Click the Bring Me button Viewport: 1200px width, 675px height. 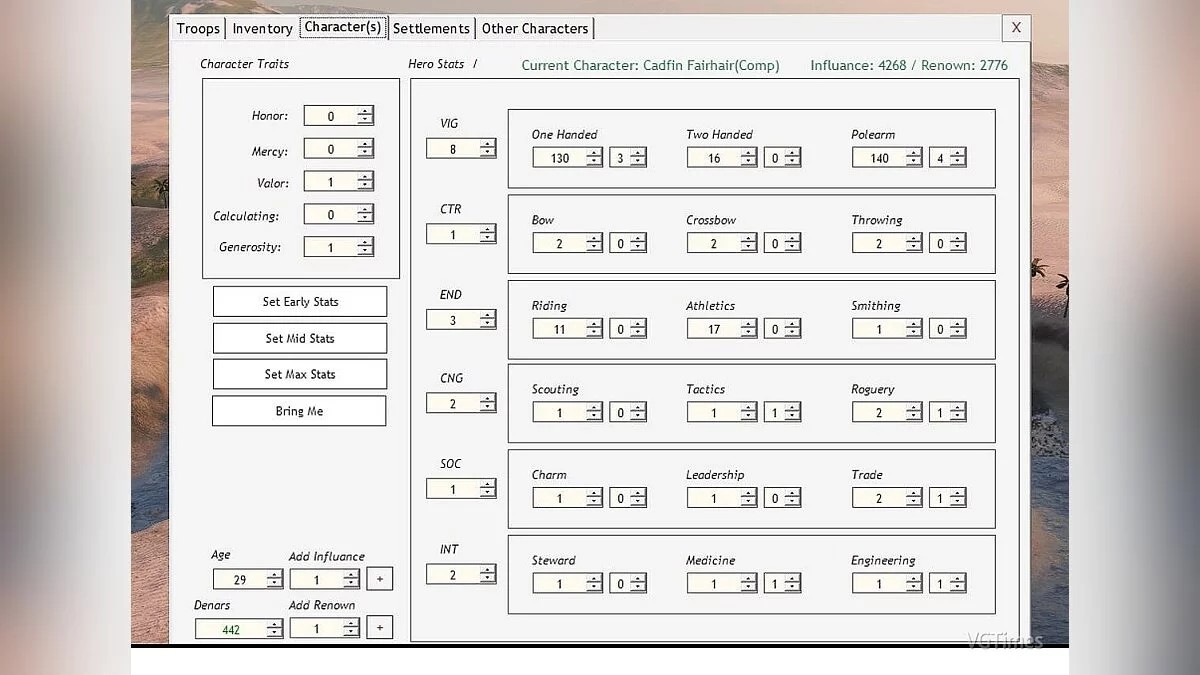coord(299,411)
